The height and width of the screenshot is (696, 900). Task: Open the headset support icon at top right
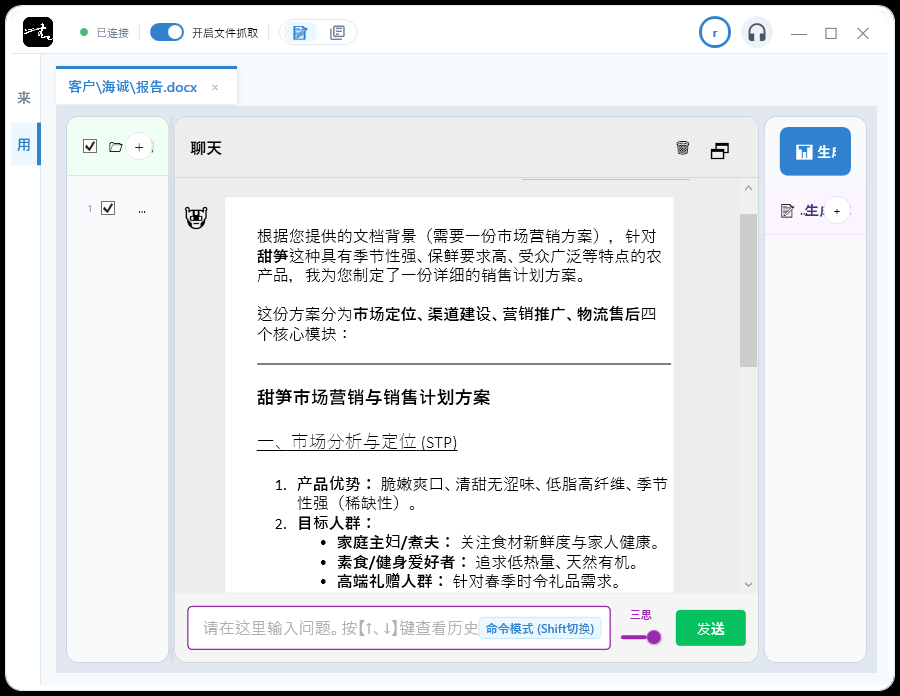point(757,32)
